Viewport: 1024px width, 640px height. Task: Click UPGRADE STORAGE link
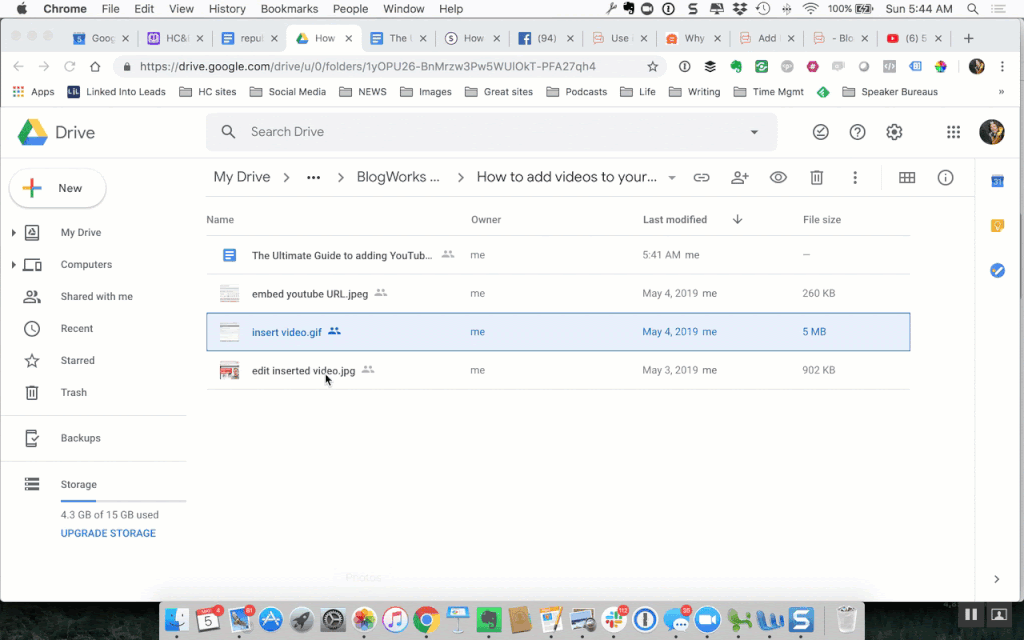tap(108, 534)
